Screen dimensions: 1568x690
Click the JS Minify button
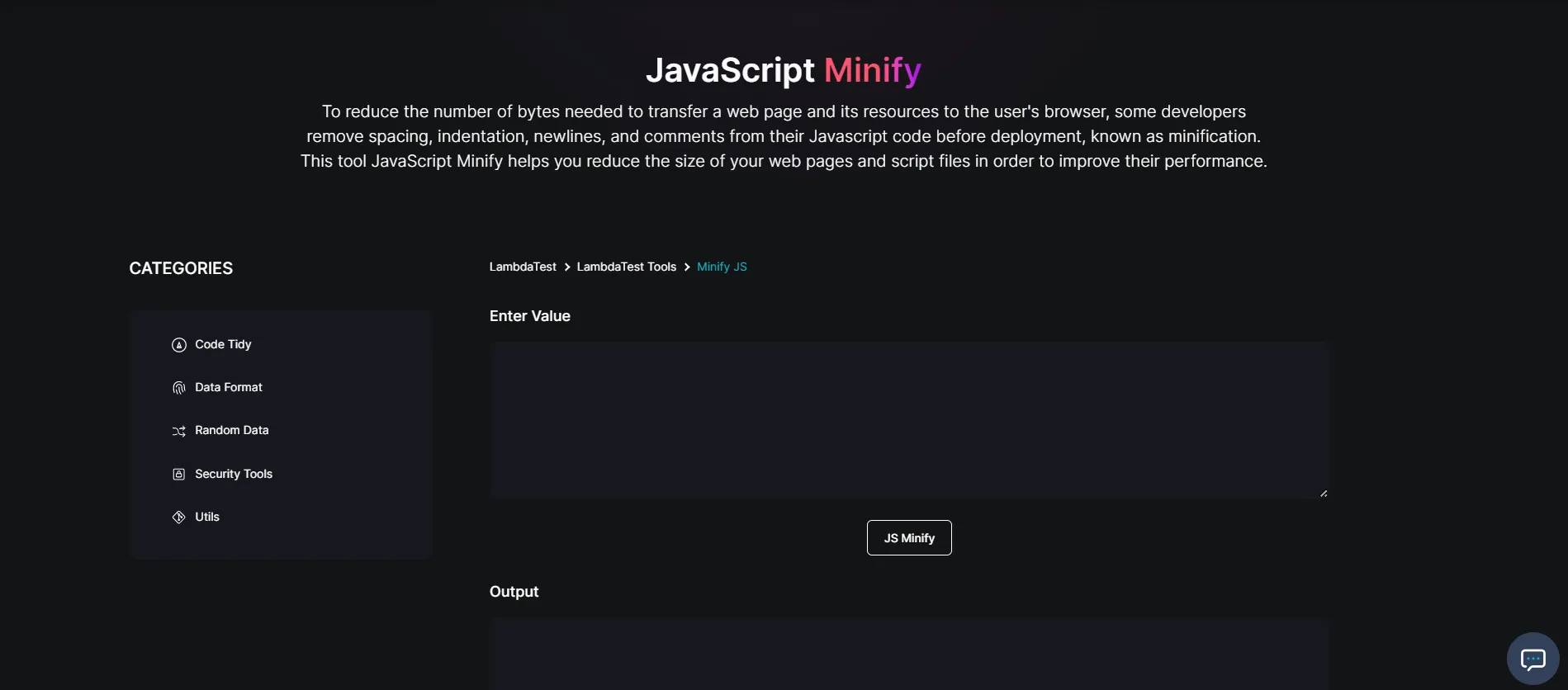tap(909, 538)
